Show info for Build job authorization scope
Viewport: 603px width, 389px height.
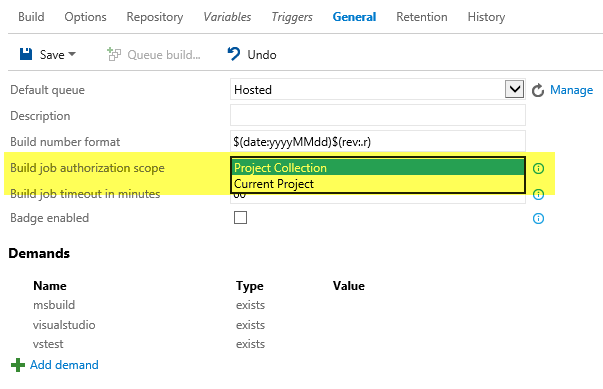coord(538,168)
